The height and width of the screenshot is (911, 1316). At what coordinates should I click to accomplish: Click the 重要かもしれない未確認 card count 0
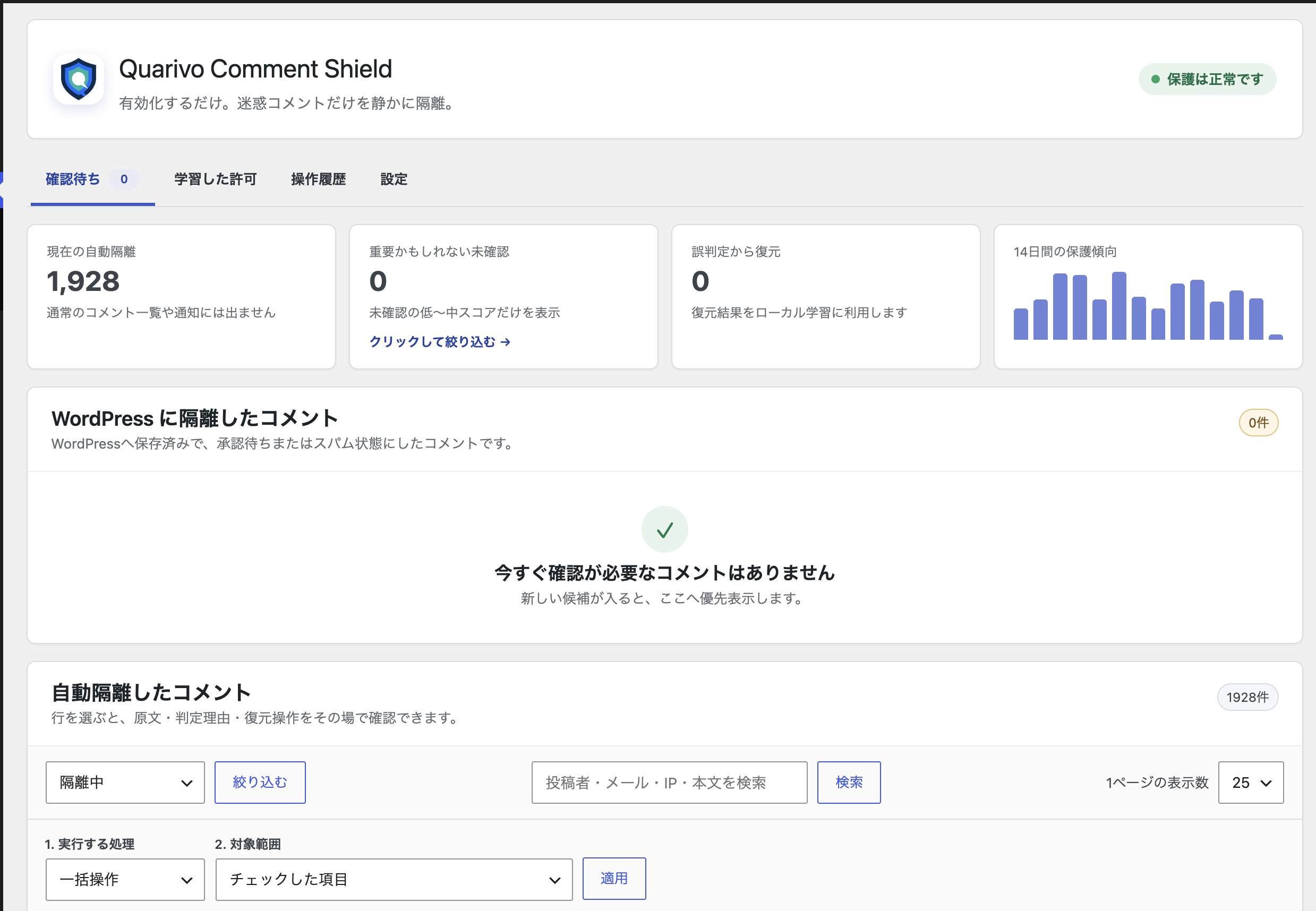tap(378, 281)
